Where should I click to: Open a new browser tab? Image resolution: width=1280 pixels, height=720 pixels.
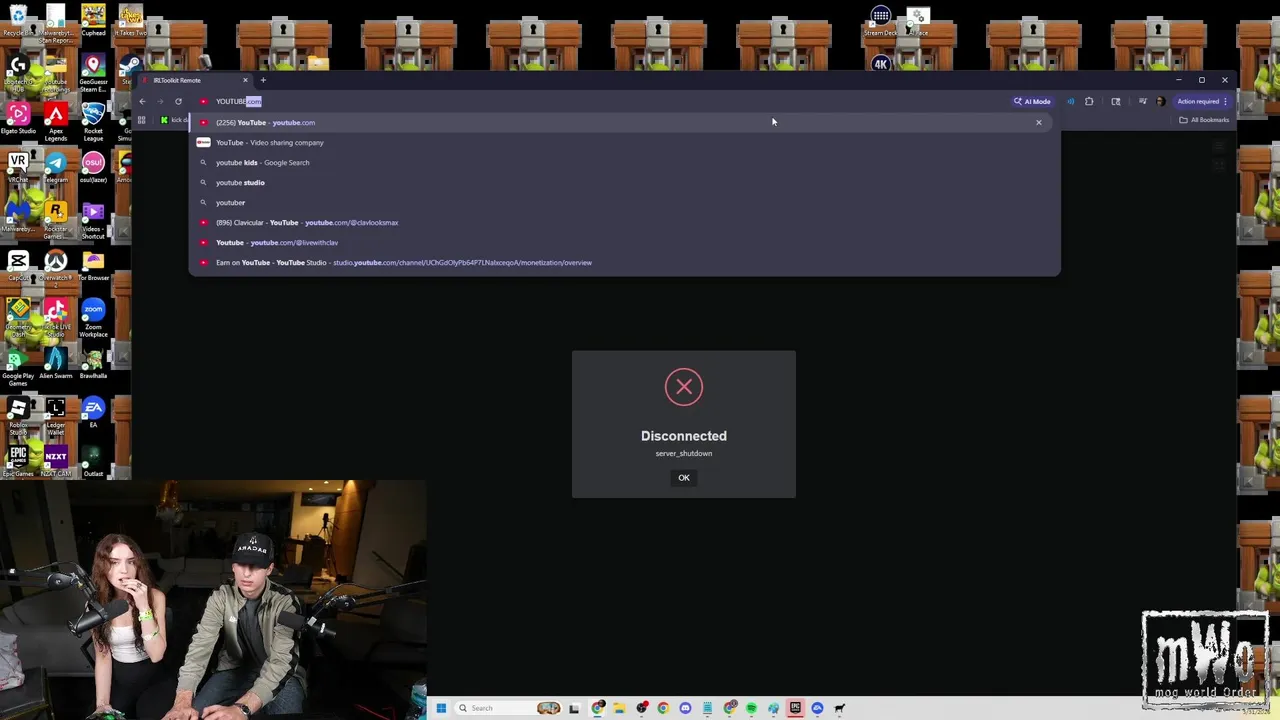263,80
